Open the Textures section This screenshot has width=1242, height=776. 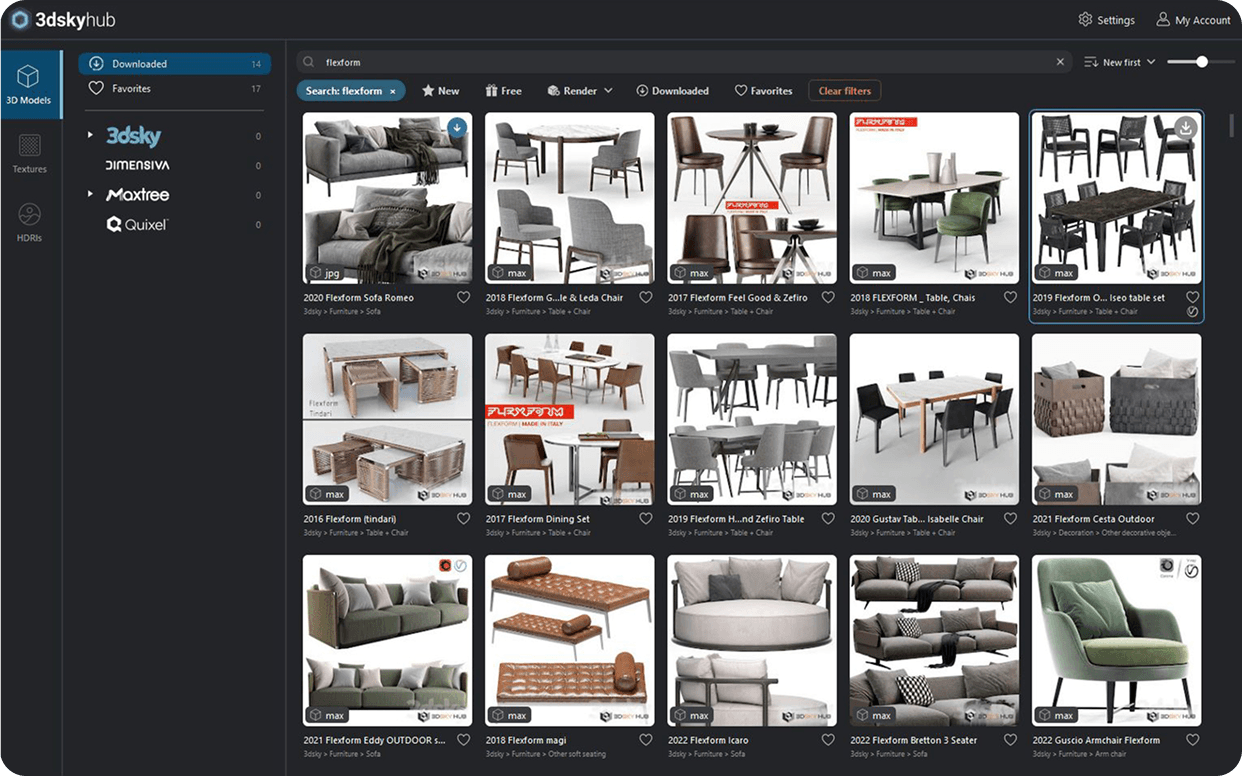30,154
